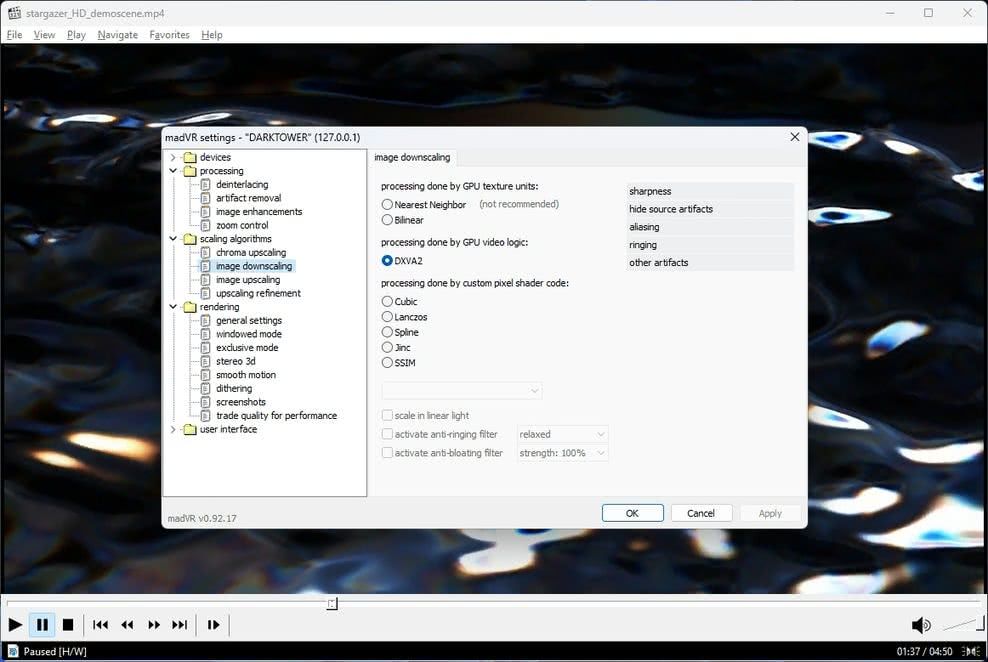Click the page icon beside smooth motion
988x662 pixels.
pyautogui.click(x=205, y=375)
